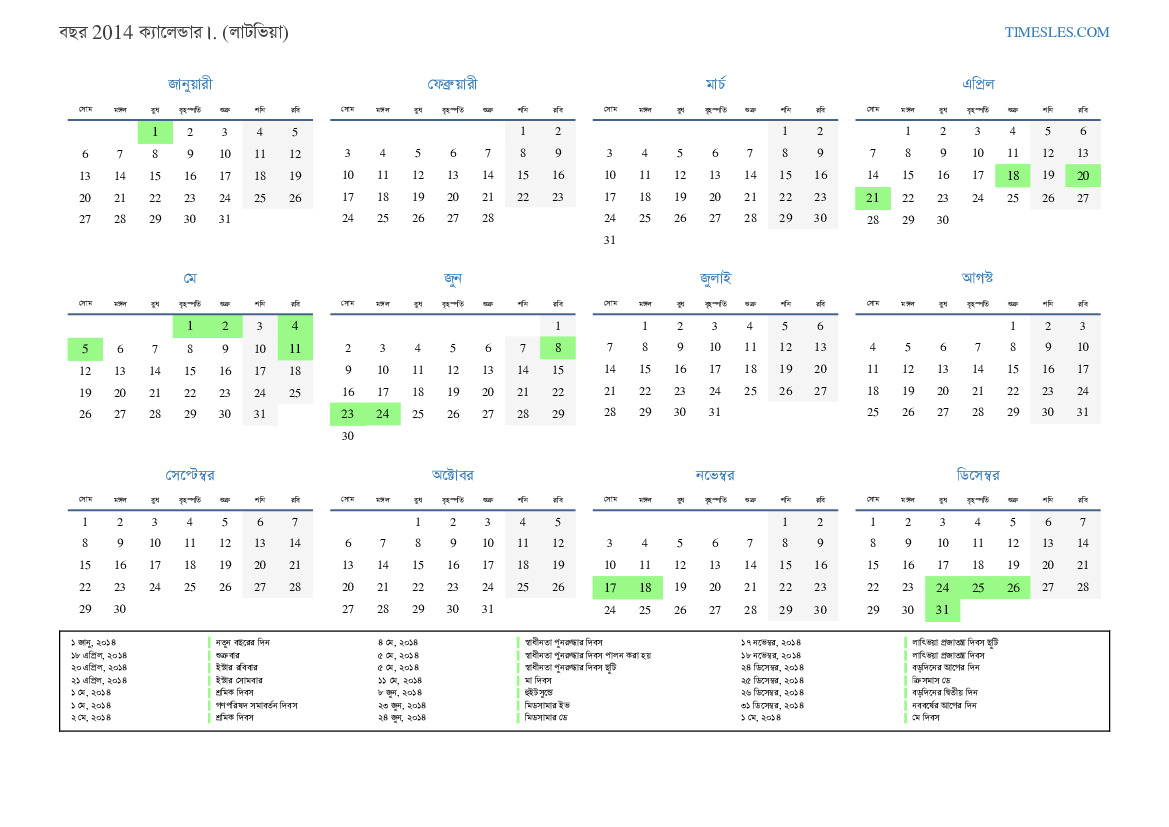Click the highlighted 1 in জানুয়ারী
This screenshot has width=1169, height=827.
pyautogui.click(x=155, y=132)
